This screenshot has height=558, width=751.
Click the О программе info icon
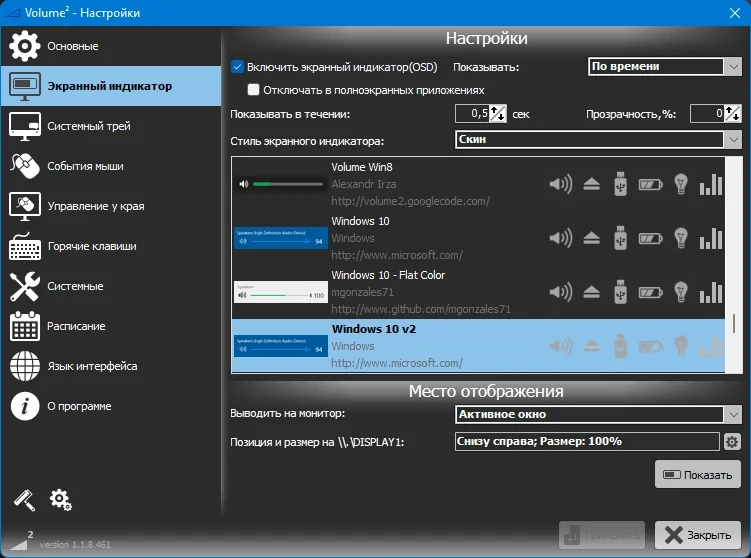coord(25,406)
